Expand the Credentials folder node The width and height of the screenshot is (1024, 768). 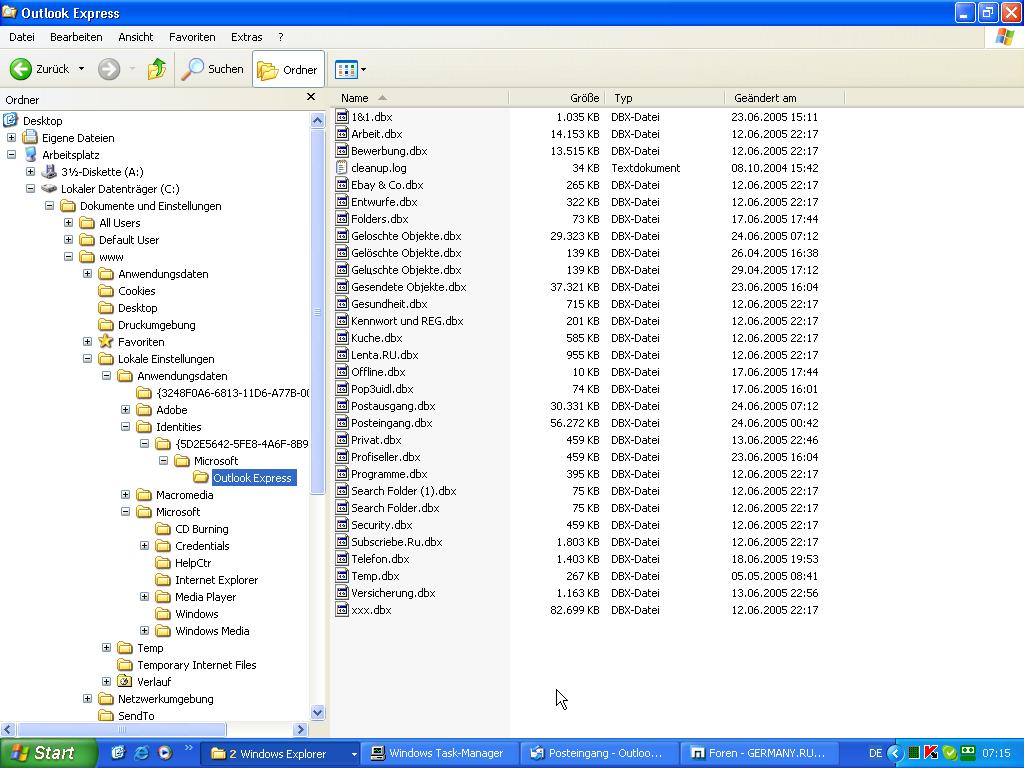[144, 545]
